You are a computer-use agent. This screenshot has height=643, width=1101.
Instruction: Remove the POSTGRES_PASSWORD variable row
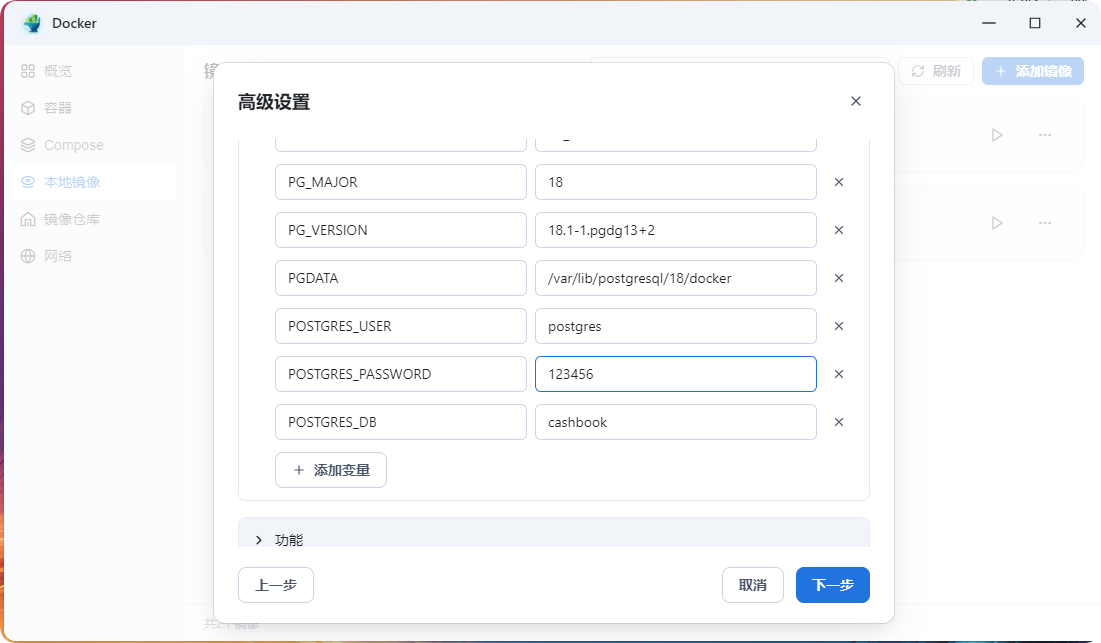tap(839, 374)
